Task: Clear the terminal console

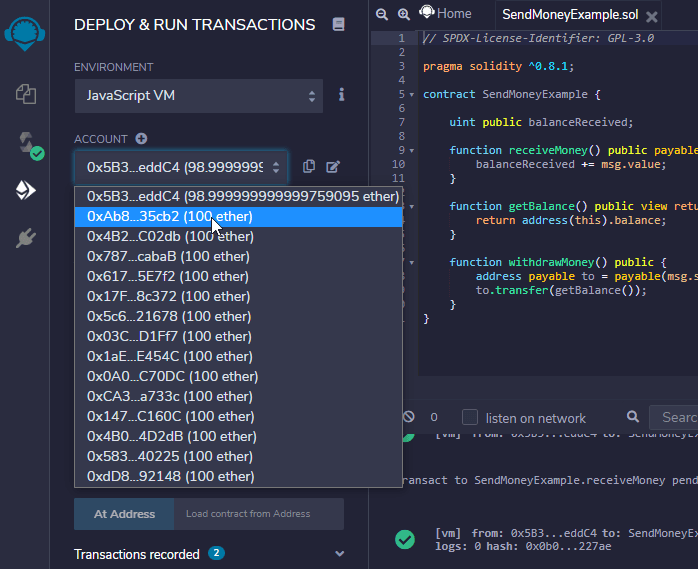Action: click(x=409, y=417)
